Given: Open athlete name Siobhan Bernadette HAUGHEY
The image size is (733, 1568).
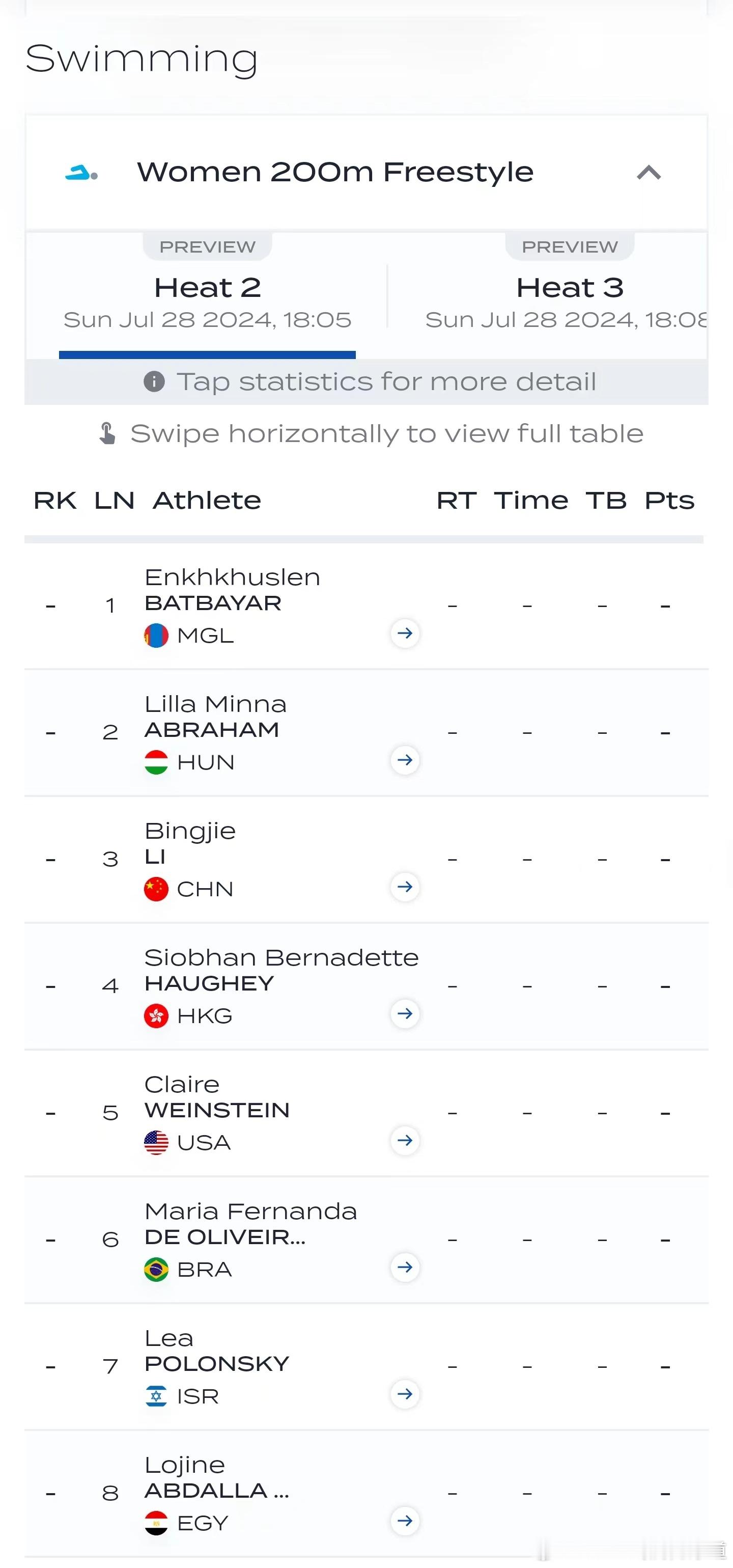Looking at the screenshot, I should [x=281, y=970].
